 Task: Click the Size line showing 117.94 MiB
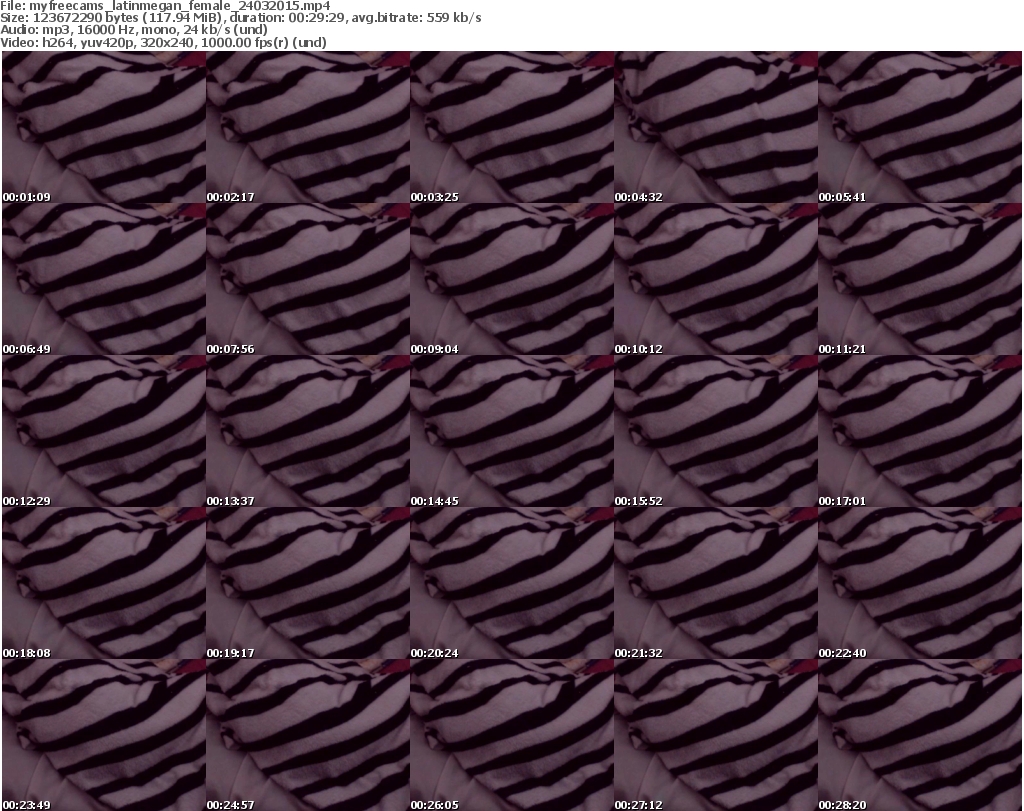pos(241,18)
